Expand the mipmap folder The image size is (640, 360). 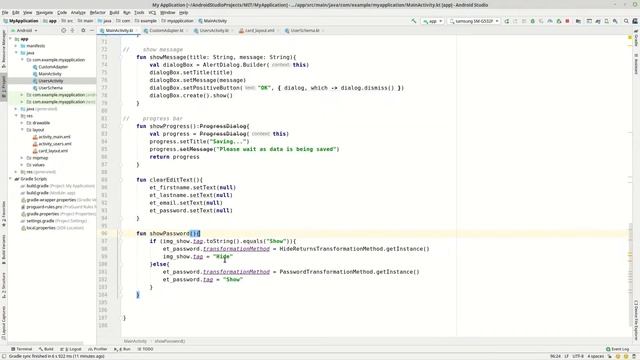click(22, 158)
